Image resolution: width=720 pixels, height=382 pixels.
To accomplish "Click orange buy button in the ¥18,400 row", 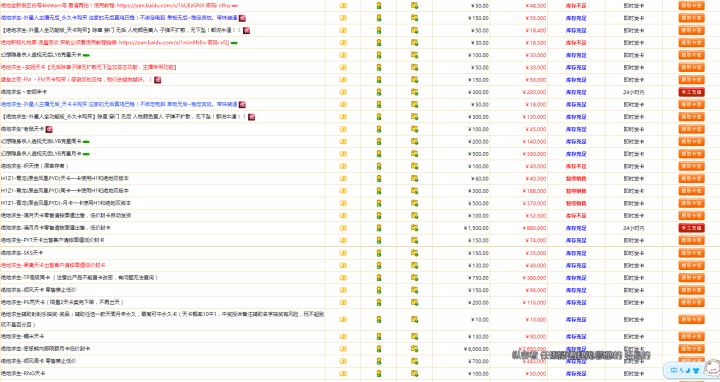I will coord(691,30).
